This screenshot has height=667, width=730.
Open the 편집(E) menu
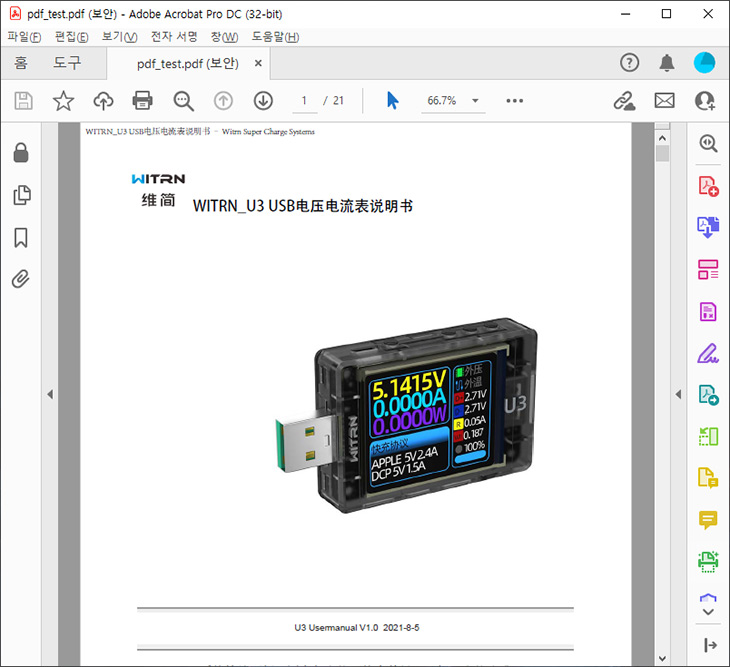tap(72, 37)
